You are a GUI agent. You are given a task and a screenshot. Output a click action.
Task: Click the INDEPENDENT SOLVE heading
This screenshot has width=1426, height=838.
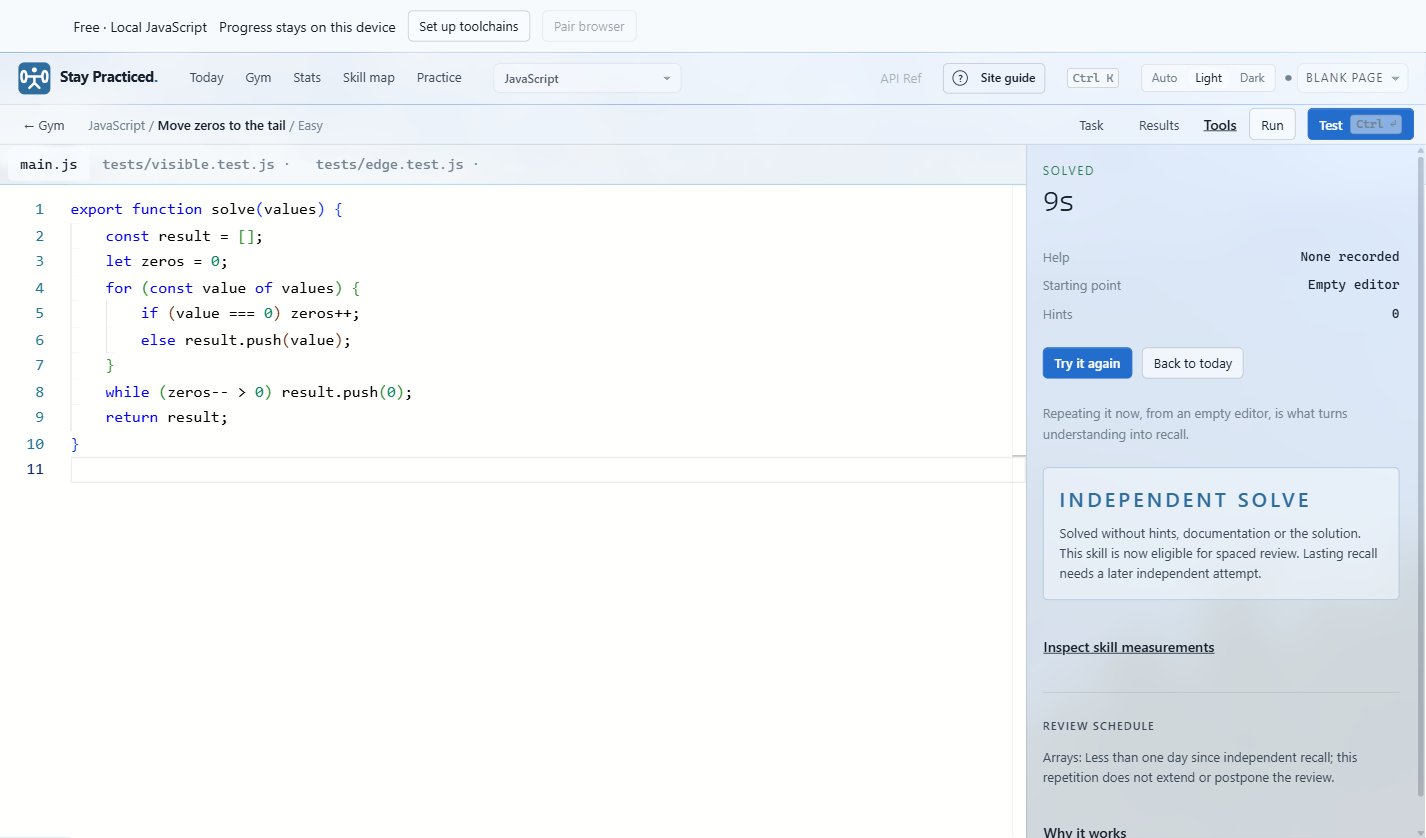1184,500
